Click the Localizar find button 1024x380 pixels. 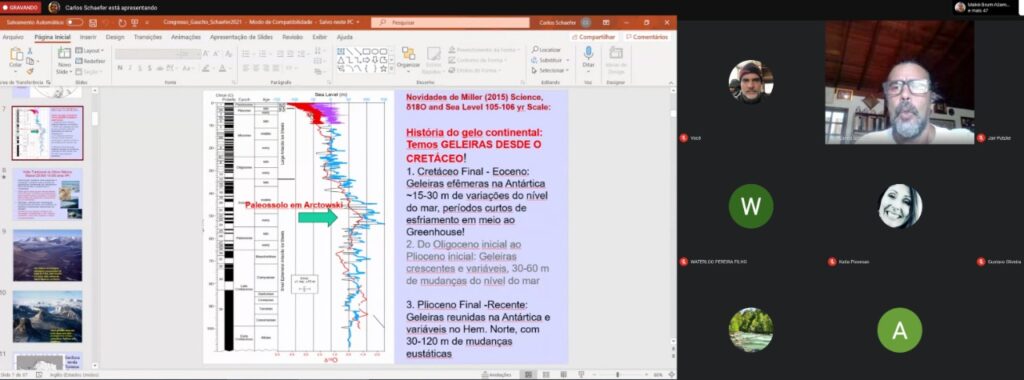point(546,50)
